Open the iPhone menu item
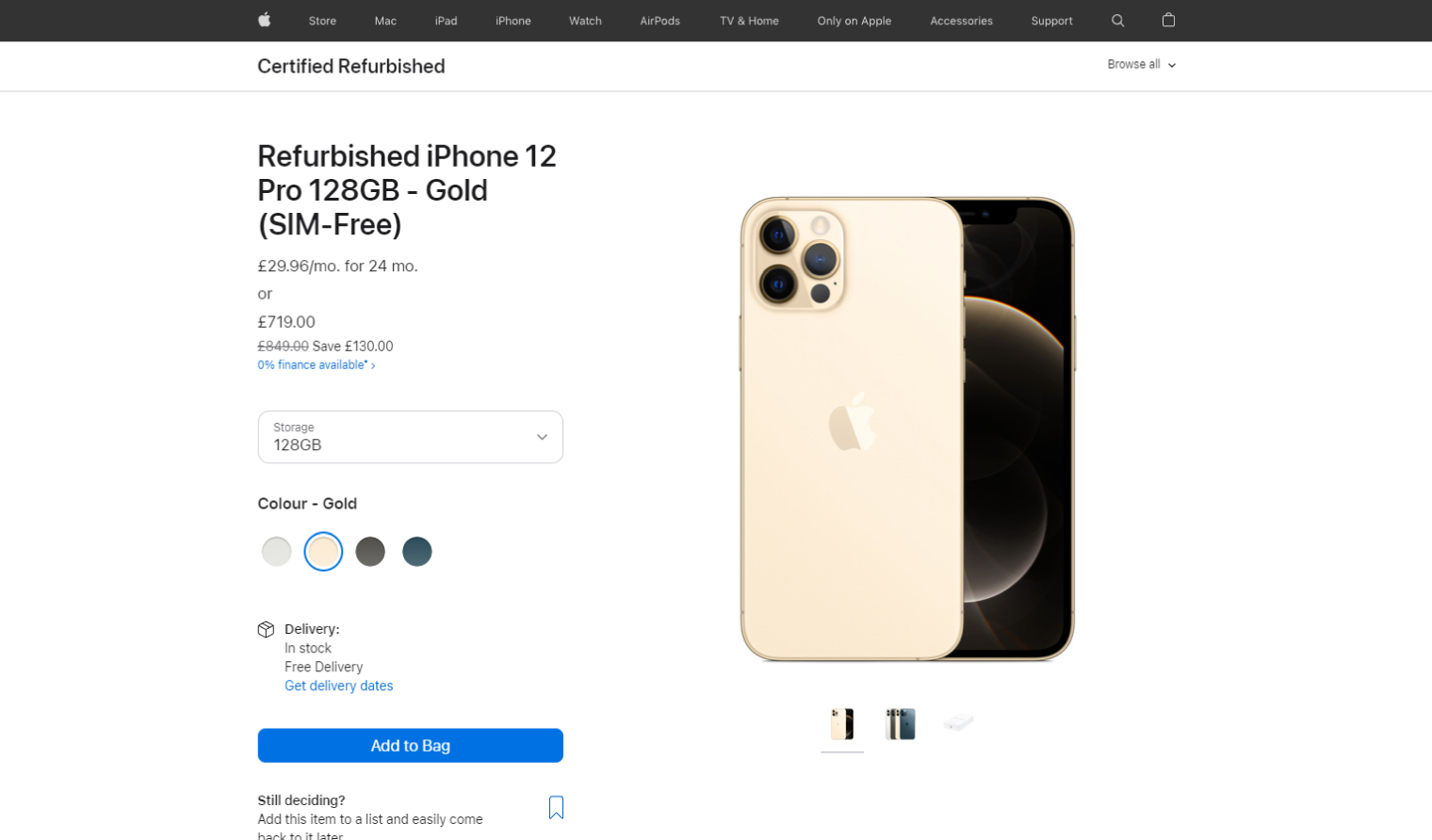This screenshot has width=1432, height=840. click(x=513, y=20)
